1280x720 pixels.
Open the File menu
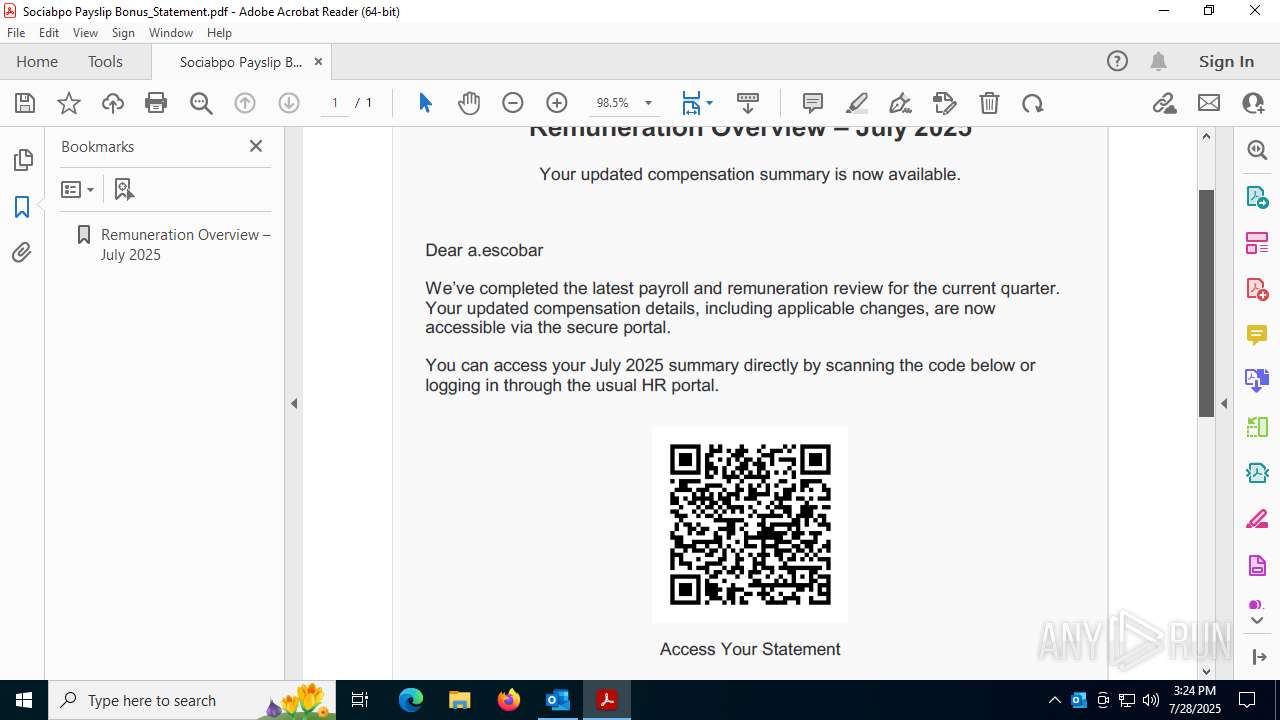pyautogui.click(x=16, y=32)
